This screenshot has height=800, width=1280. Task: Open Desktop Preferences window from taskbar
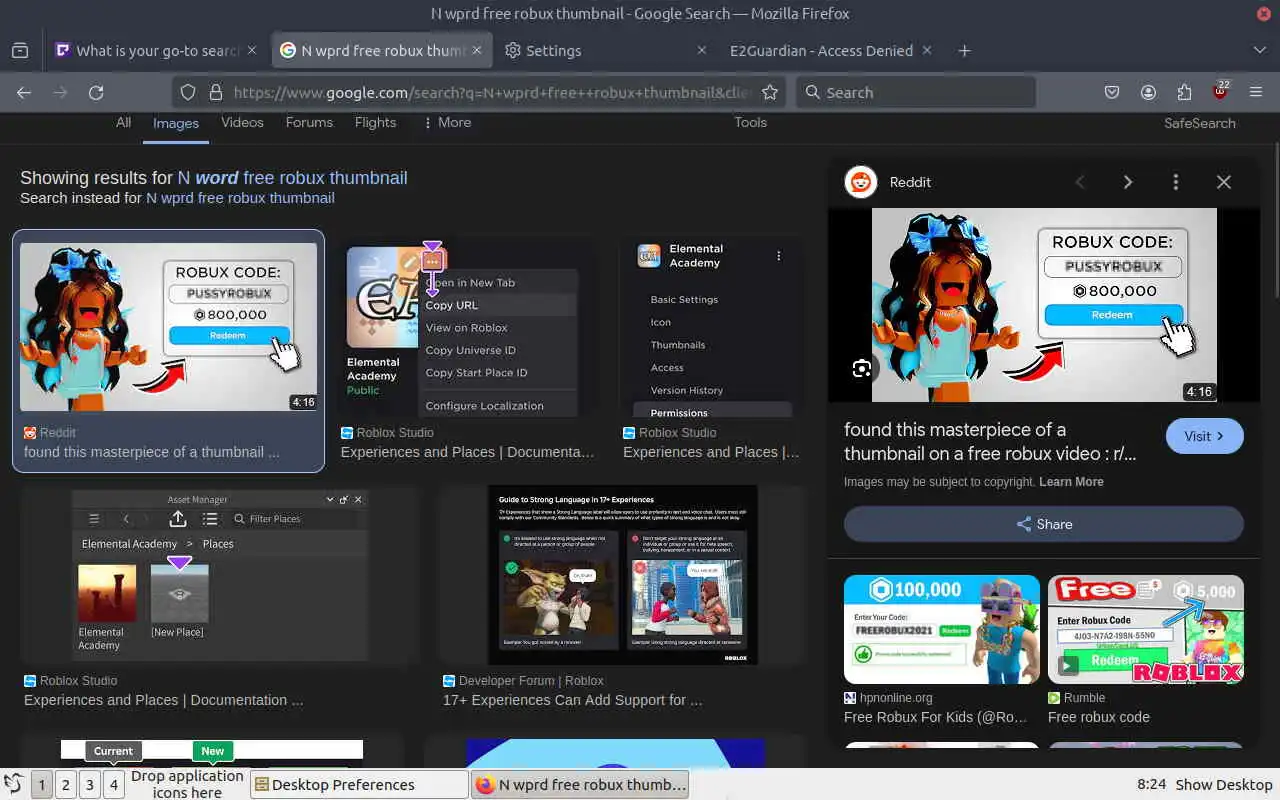359,785
